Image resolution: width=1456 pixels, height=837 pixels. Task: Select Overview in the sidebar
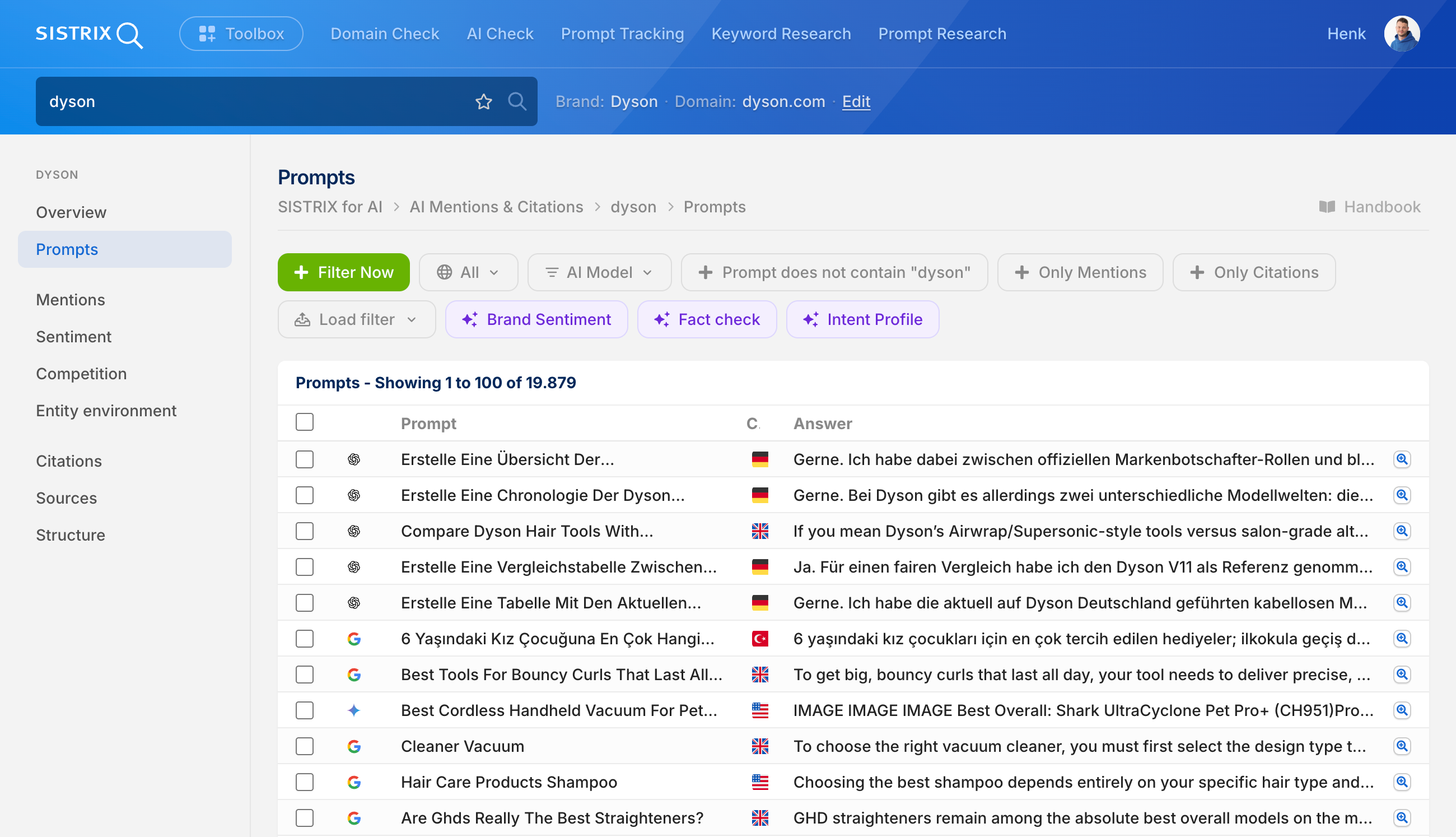125,212
